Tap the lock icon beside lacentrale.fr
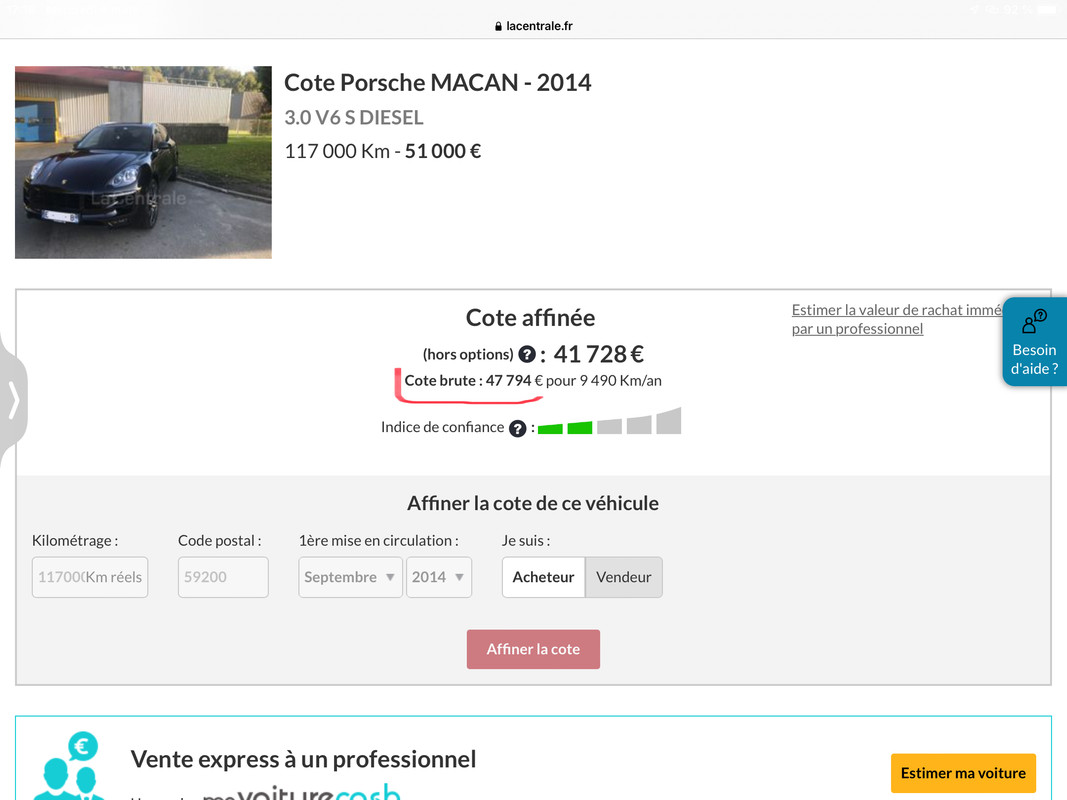This screenshot has width=1067, height=800. 498,27
